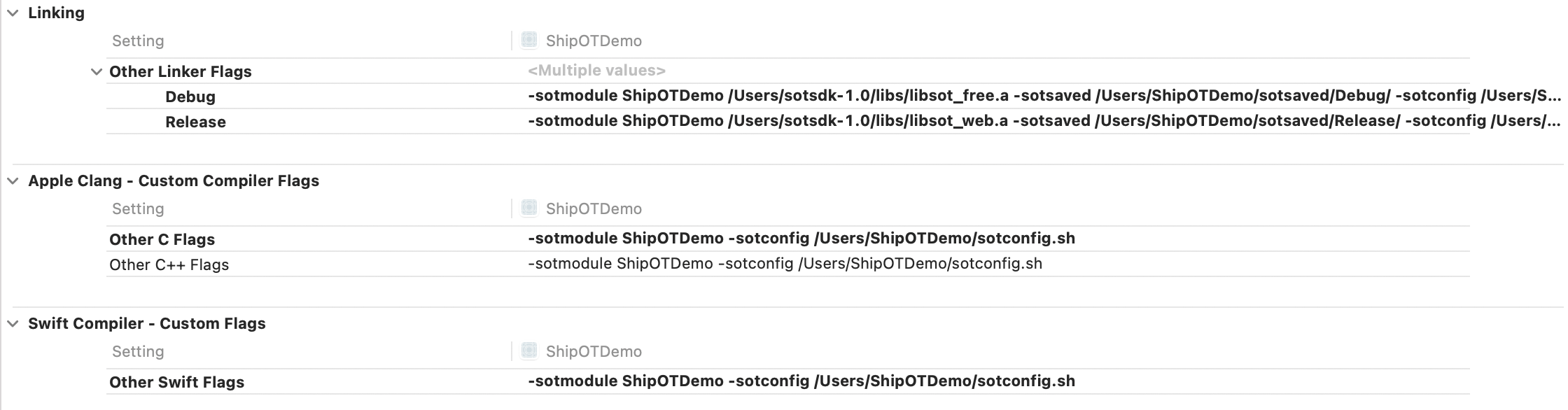Select the Other C Flags setting
This screenshot has height=410, width=1568.
[162, 239]
